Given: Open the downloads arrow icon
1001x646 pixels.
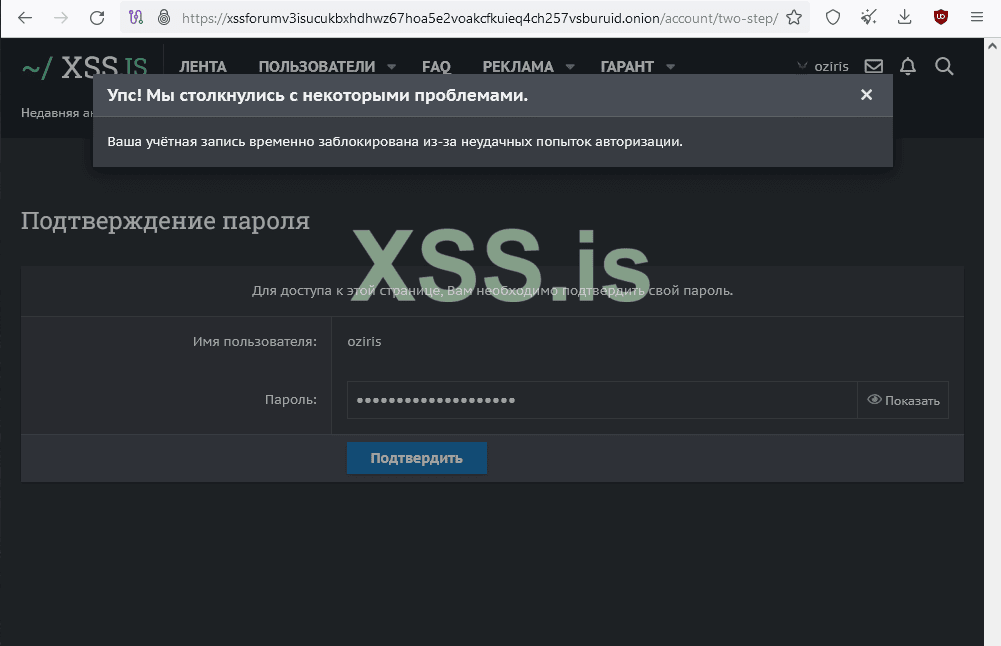Looking at the screenshot, I should (x=904, y=18).
